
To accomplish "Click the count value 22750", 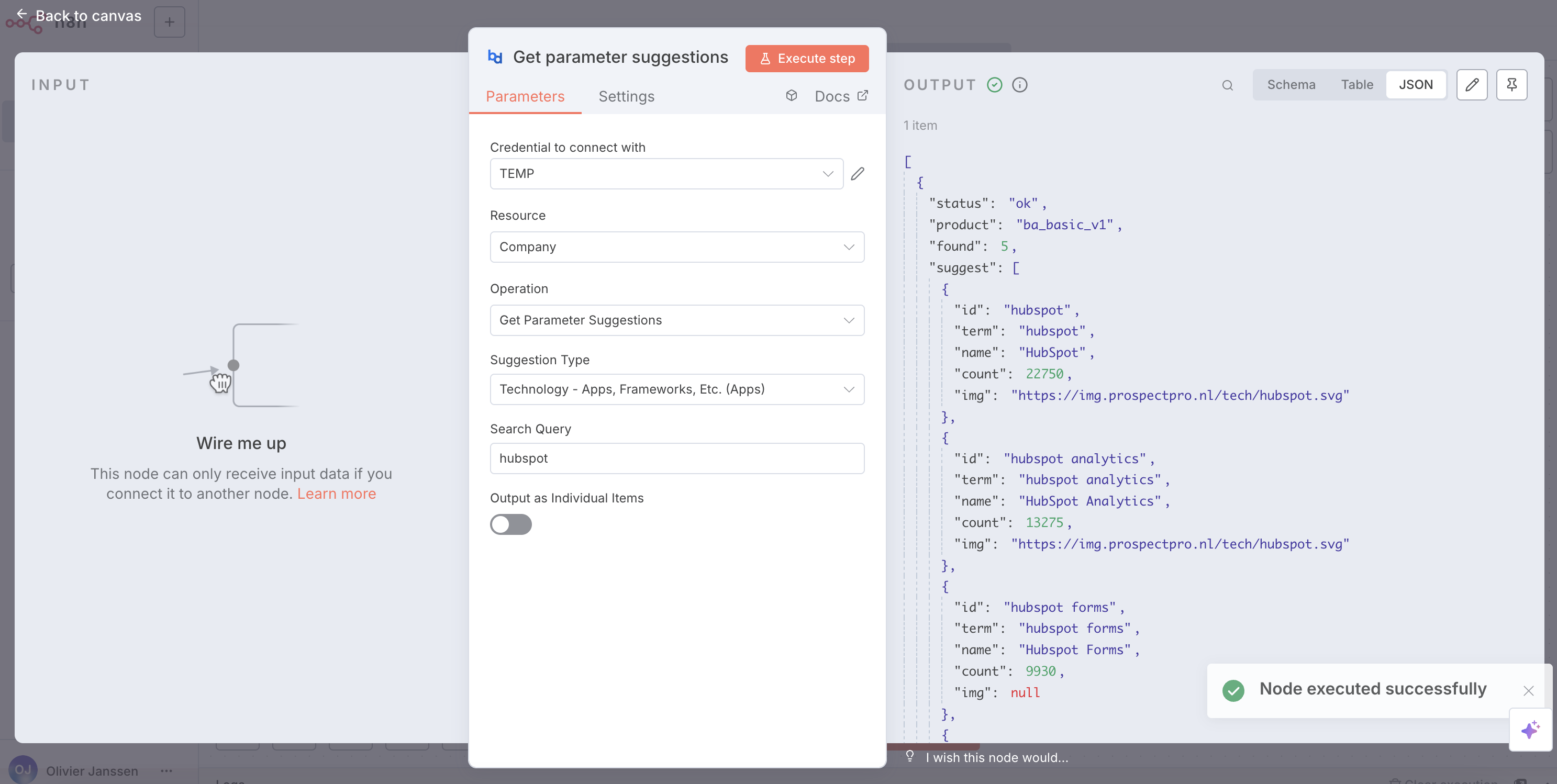I will [x=1044, y=374].
